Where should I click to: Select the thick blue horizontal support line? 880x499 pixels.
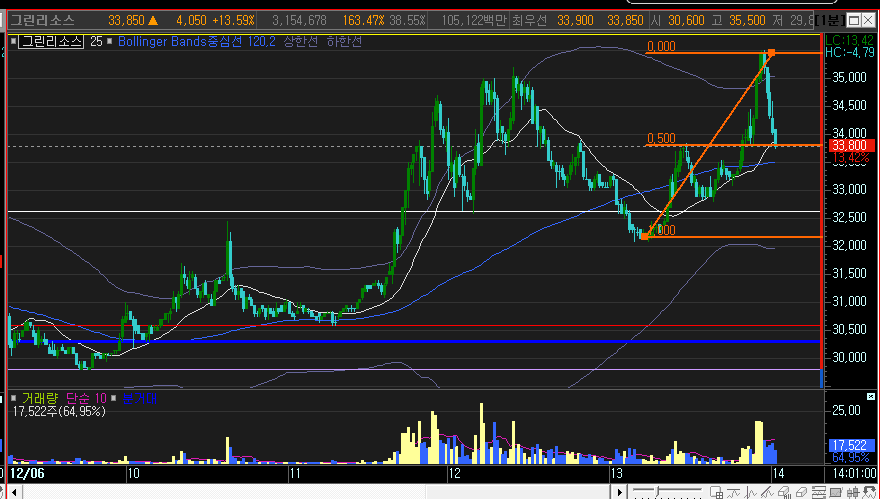point(414,341)
